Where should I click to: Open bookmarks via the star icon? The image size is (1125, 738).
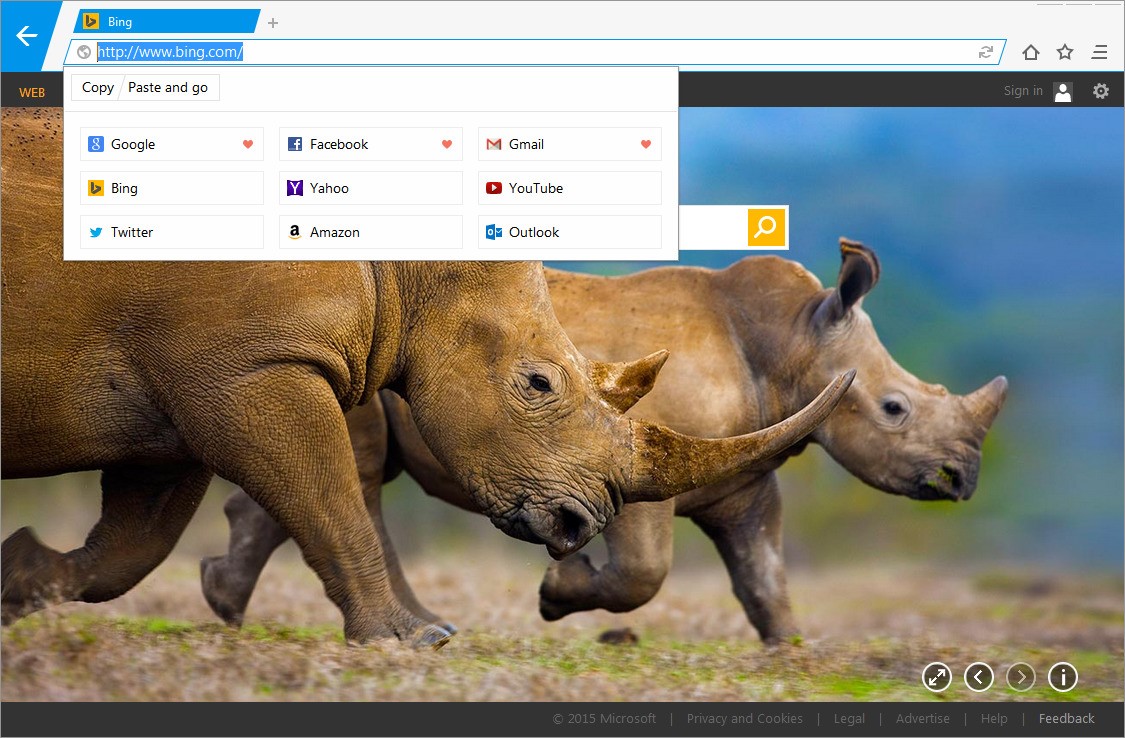click(x=1065, y=51)
